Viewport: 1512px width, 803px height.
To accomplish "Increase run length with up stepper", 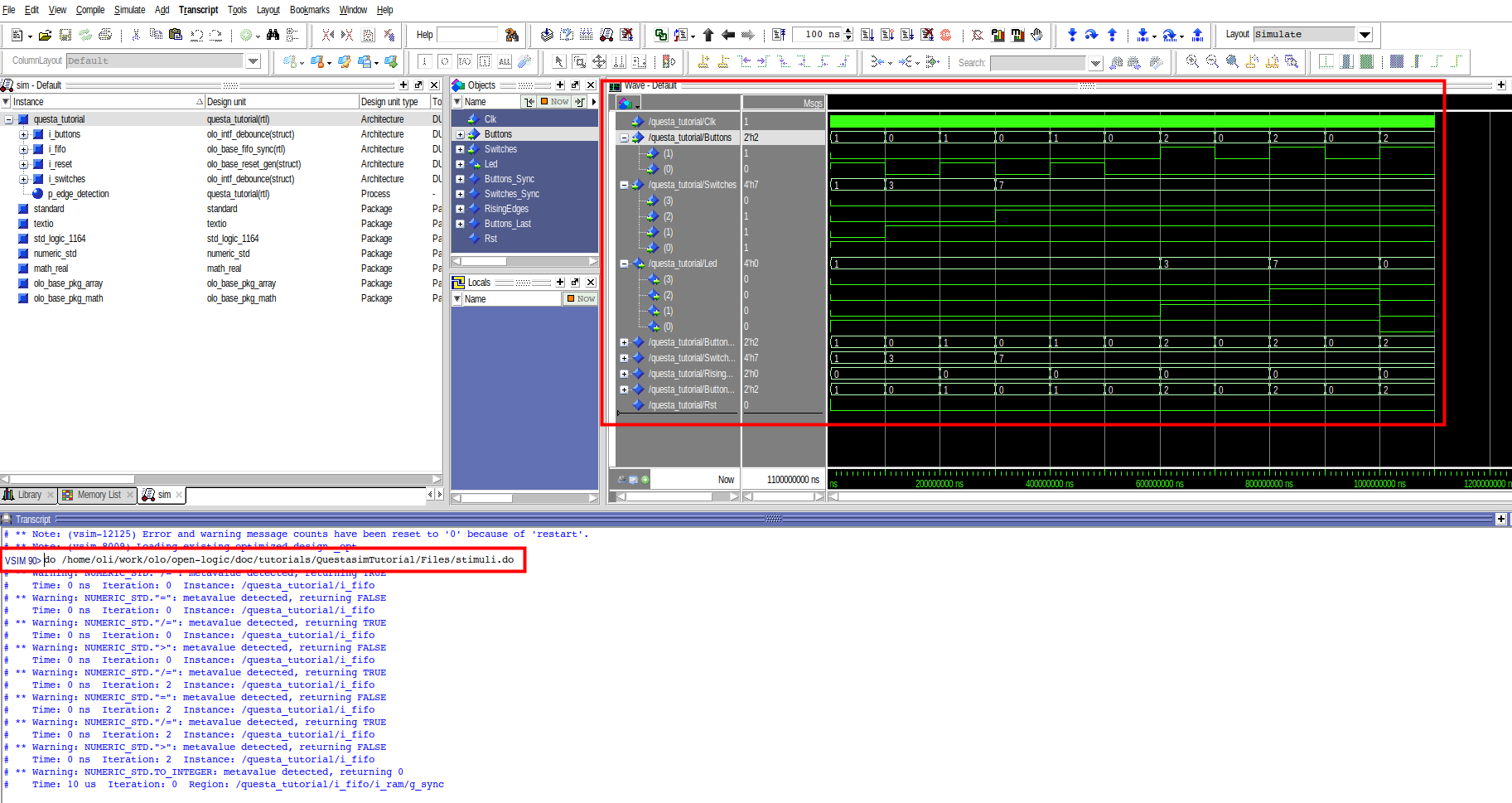I will 848,31.
